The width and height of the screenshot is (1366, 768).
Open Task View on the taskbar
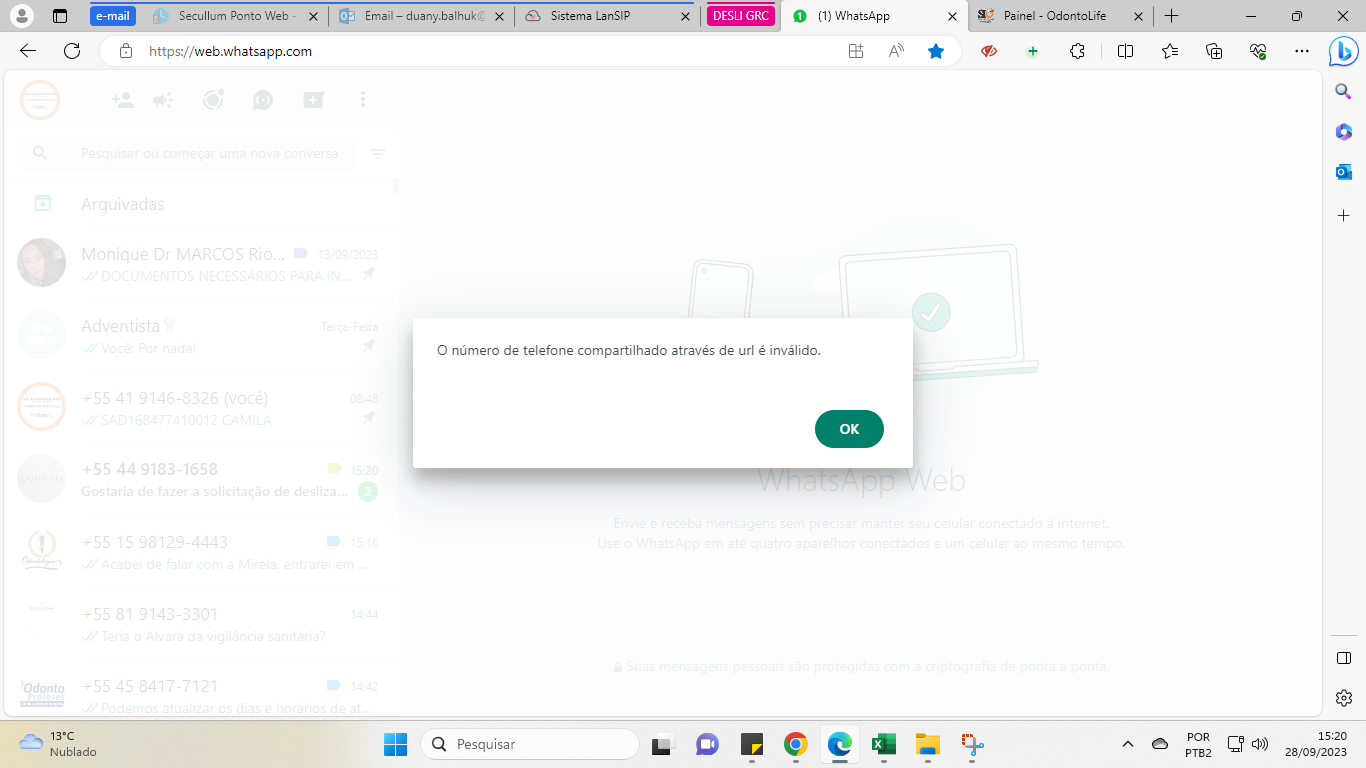coord(662,744)
